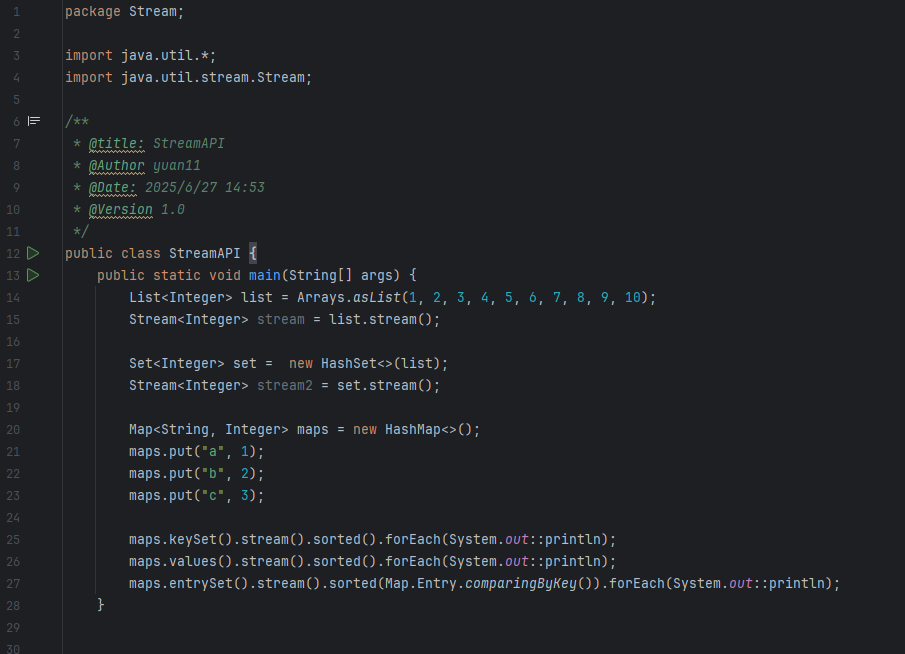The width and height of the screenshot is (905, 654).
Task: Click the import java.util.* line
Action: pos(140,55)
